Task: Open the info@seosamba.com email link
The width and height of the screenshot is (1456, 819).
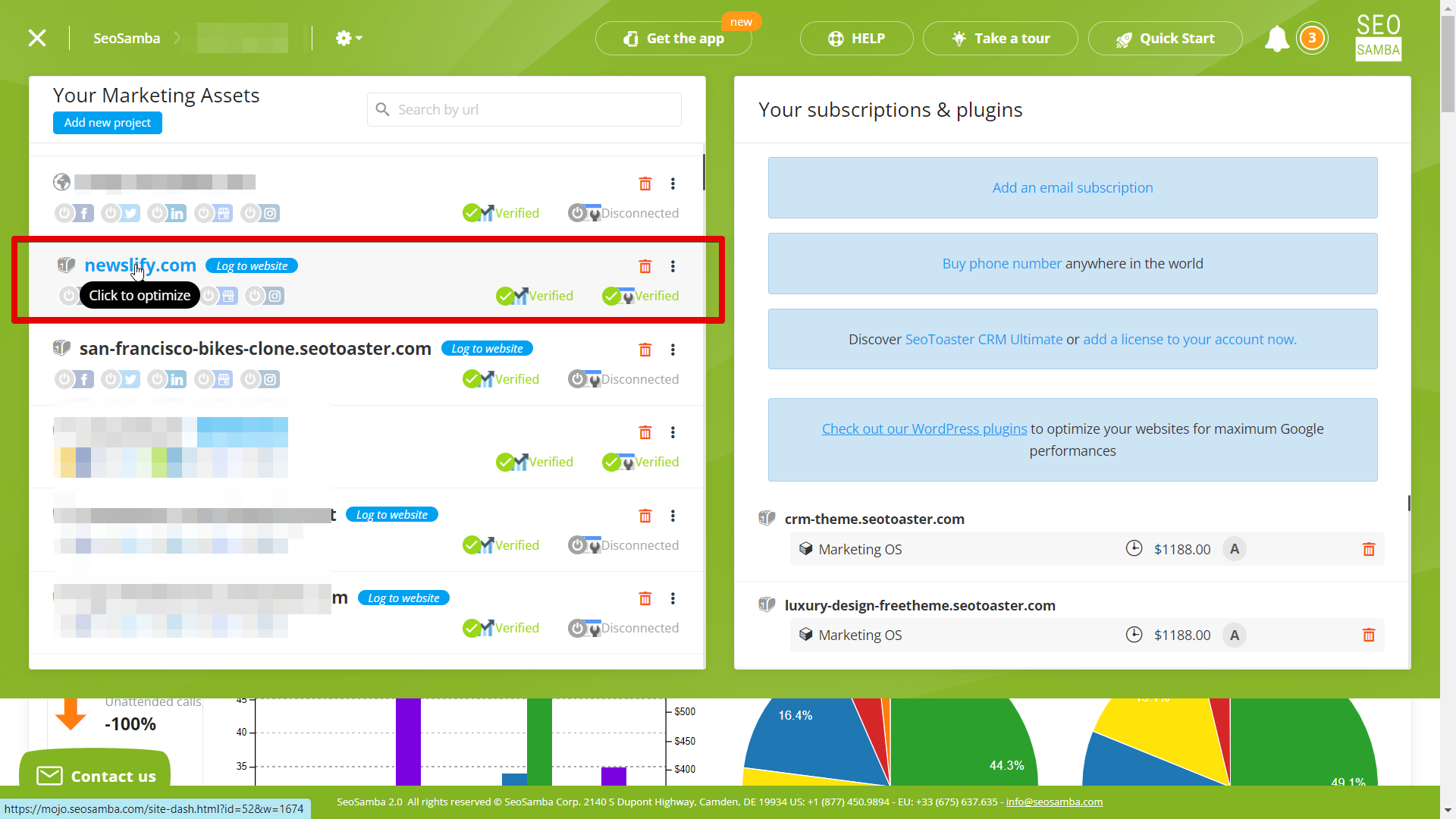Action: pyautogui.click(x=1054, y=802)
